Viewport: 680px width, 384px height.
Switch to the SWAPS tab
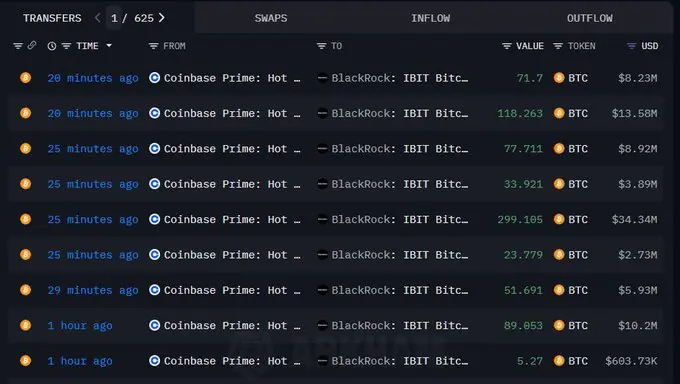(271, 18)
